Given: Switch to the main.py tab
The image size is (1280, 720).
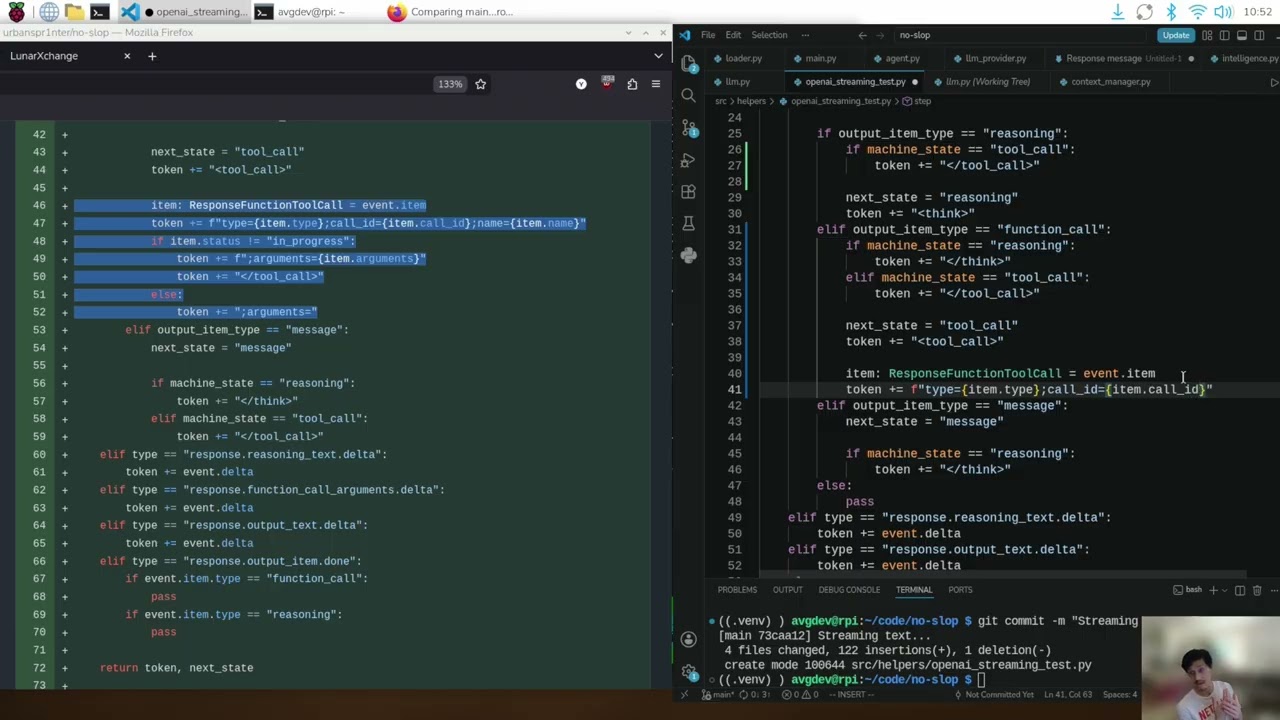Looking at the screenshot, I should click(814, 58).
